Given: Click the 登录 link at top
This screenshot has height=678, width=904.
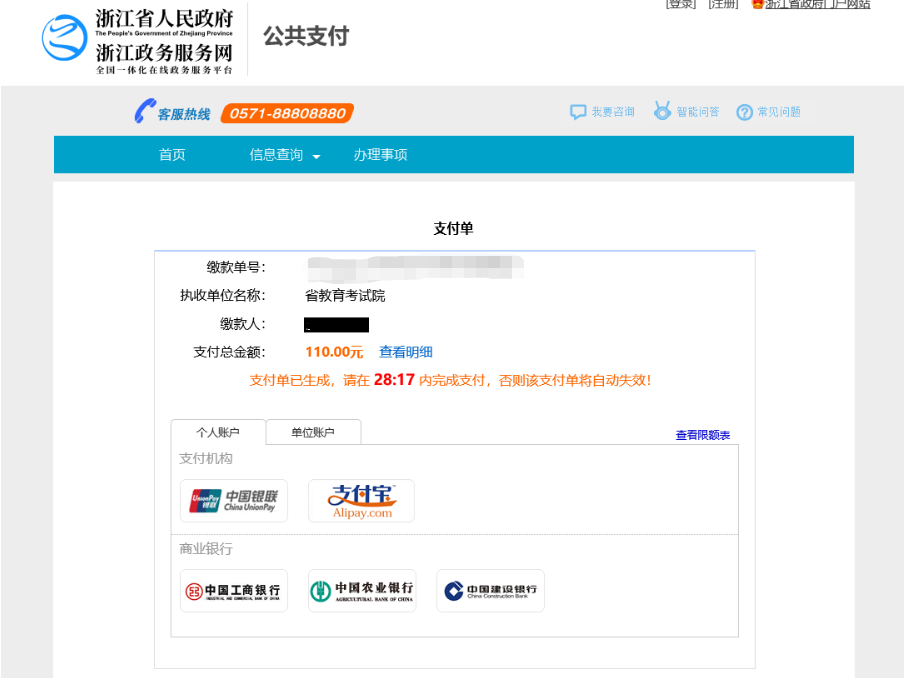Looking at the screenshot, I should point(681,4).
